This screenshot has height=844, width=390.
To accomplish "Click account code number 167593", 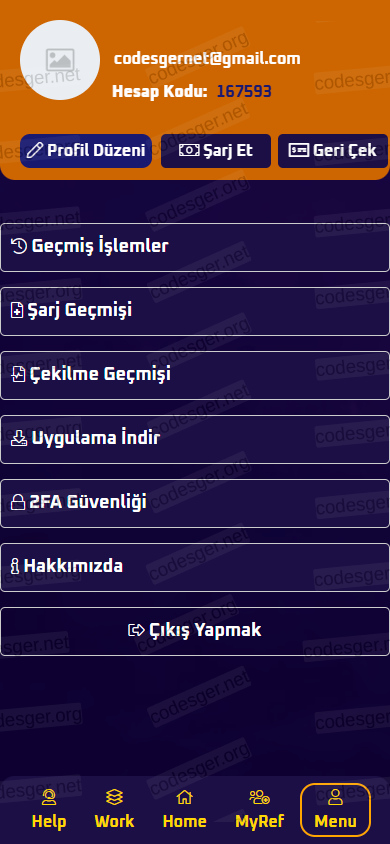I will pos(244,92).
